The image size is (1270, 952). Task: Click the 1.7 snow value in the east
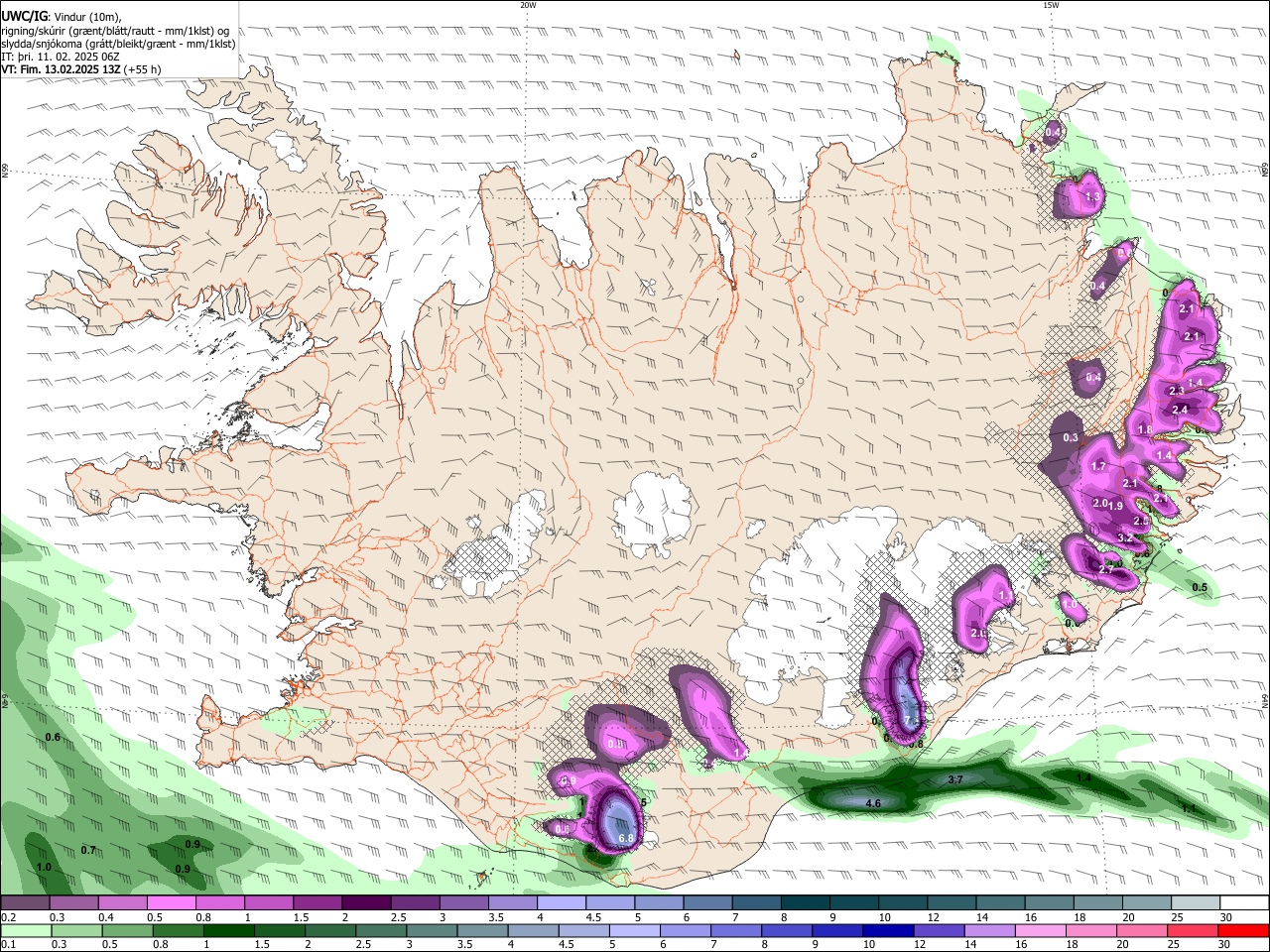pos(1098,466)
